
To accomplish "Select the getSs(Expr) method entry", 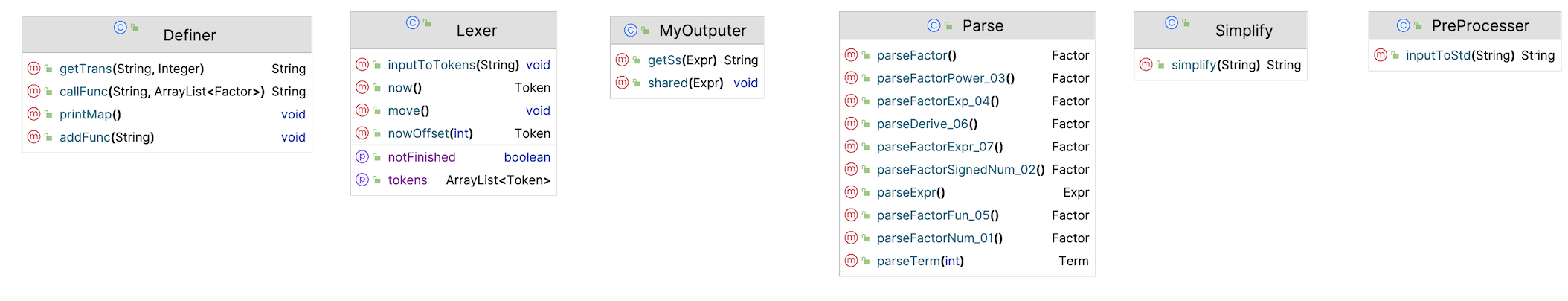I will coord(687,60).
